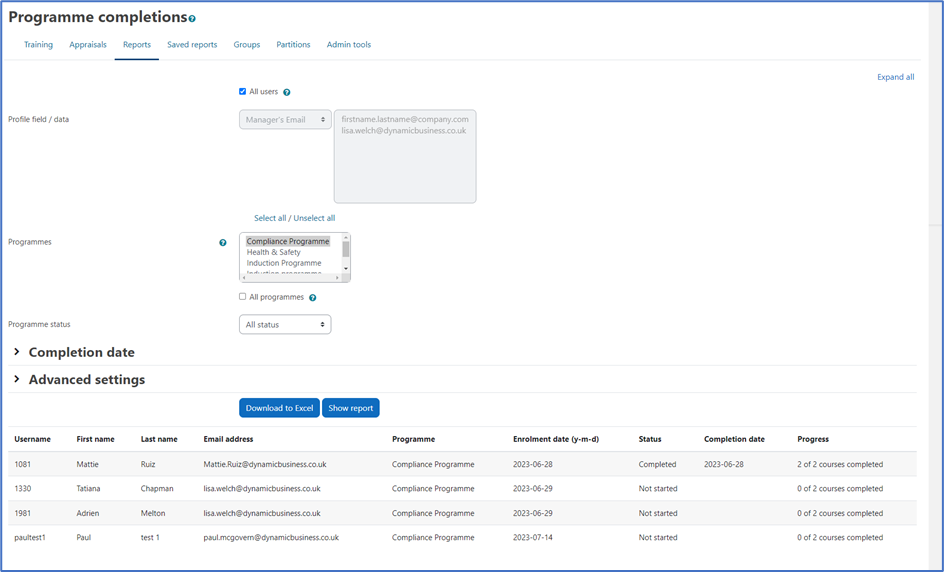Viewport: 944px width, 572px height.
Task: Click the programmes list down scroll arrow
Action: pos(346,269)
